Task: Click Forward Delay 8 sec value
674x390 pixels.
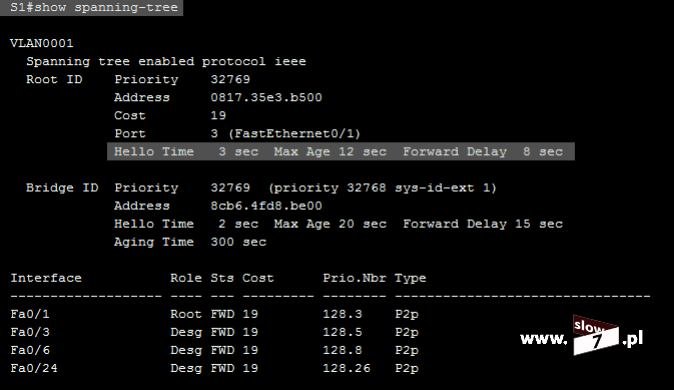Action: [483, 152]
